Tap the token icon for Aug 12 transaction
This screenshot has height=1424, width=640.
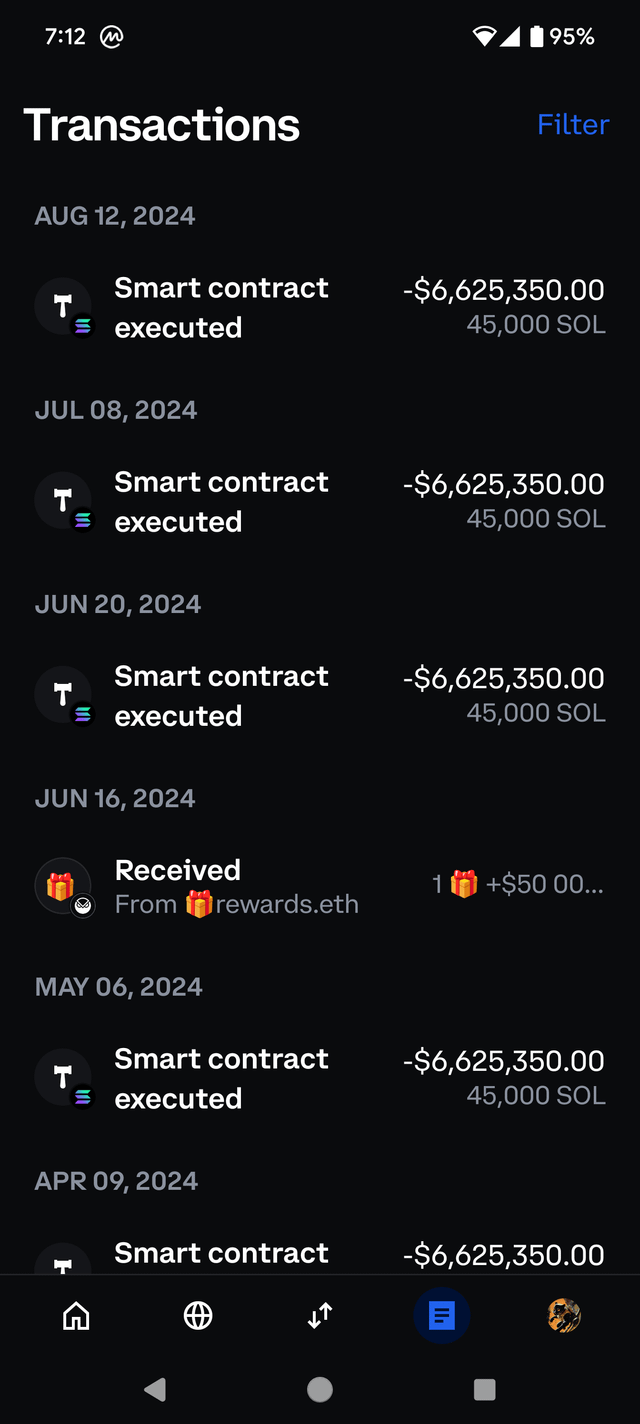[x=64, y=307]
